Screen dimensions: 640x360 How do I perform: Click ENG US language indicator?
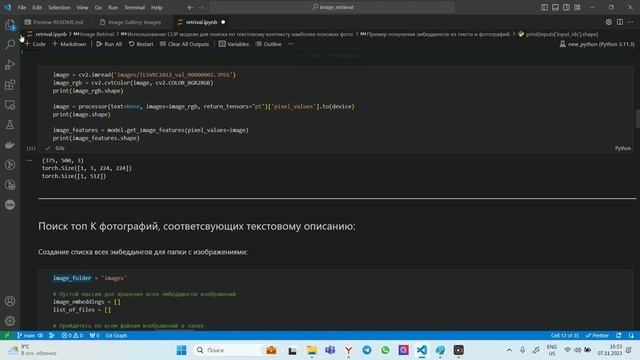click(552, 350)
